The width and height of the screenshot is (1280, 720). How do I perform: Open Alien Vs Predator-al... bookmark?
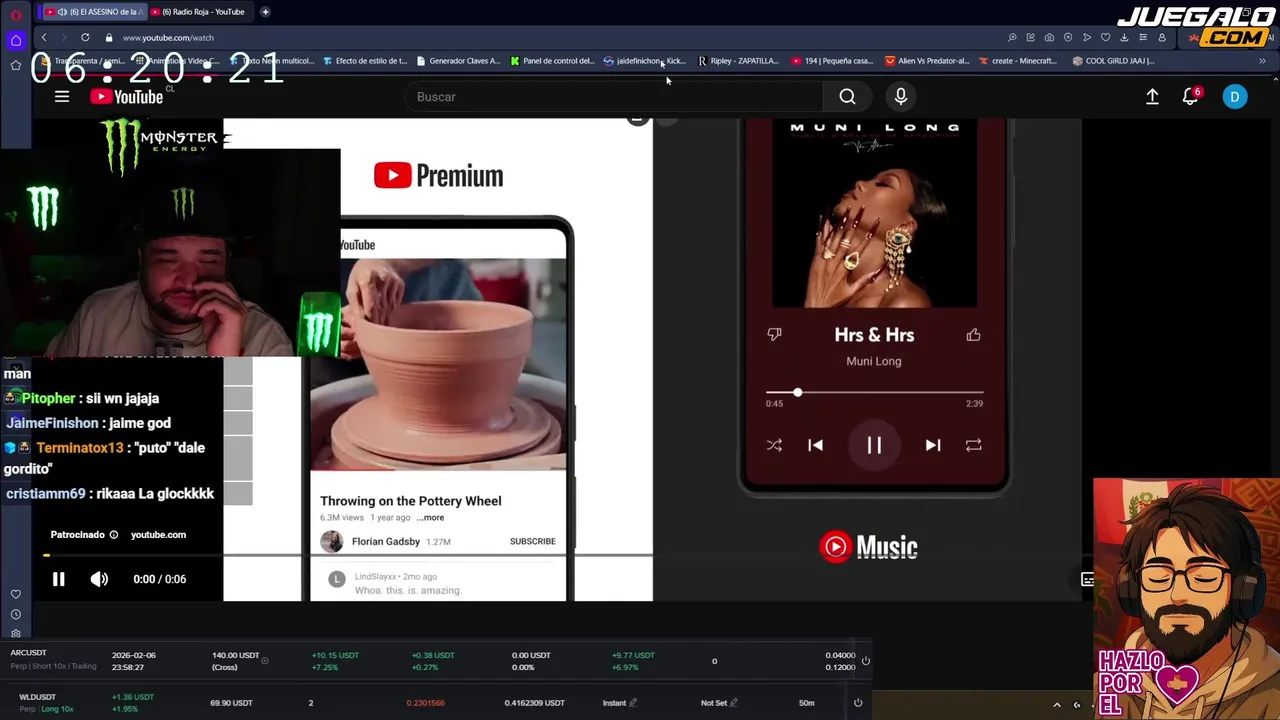927,61
